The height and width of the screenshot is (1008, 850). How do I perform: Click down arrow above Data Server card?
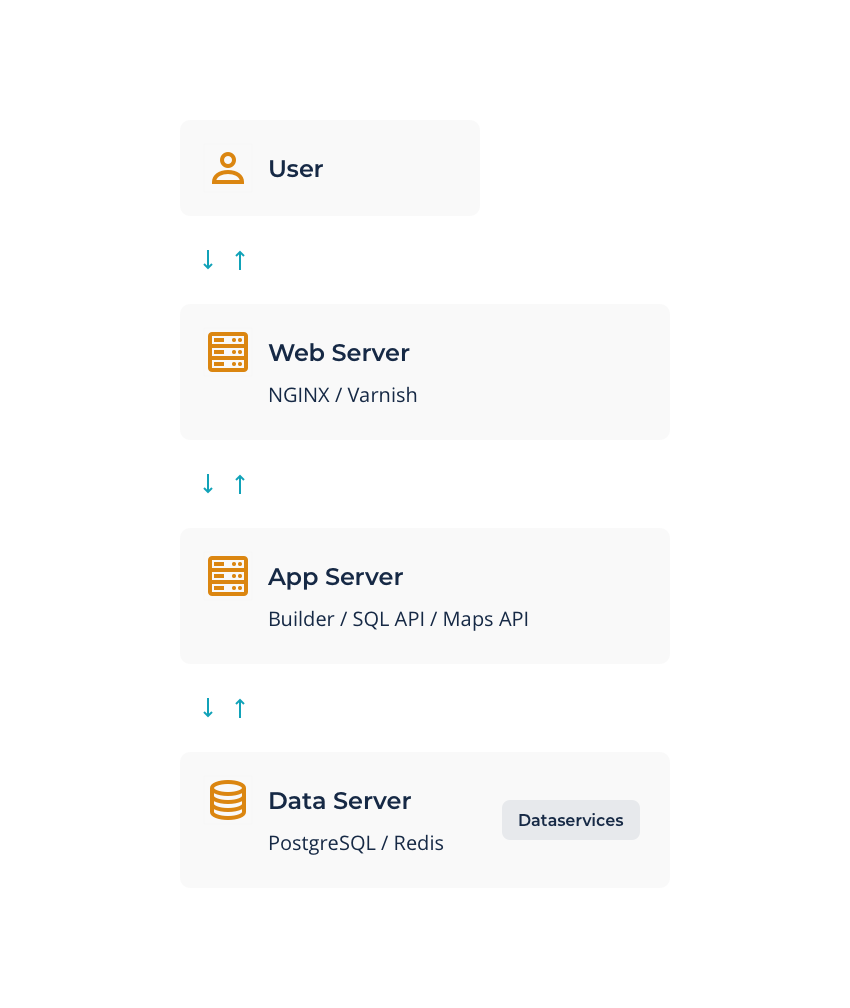point(208,708)
